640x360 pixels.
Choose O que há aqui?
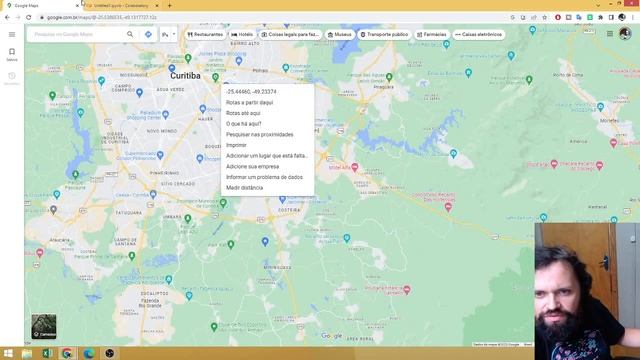(267, 124)
